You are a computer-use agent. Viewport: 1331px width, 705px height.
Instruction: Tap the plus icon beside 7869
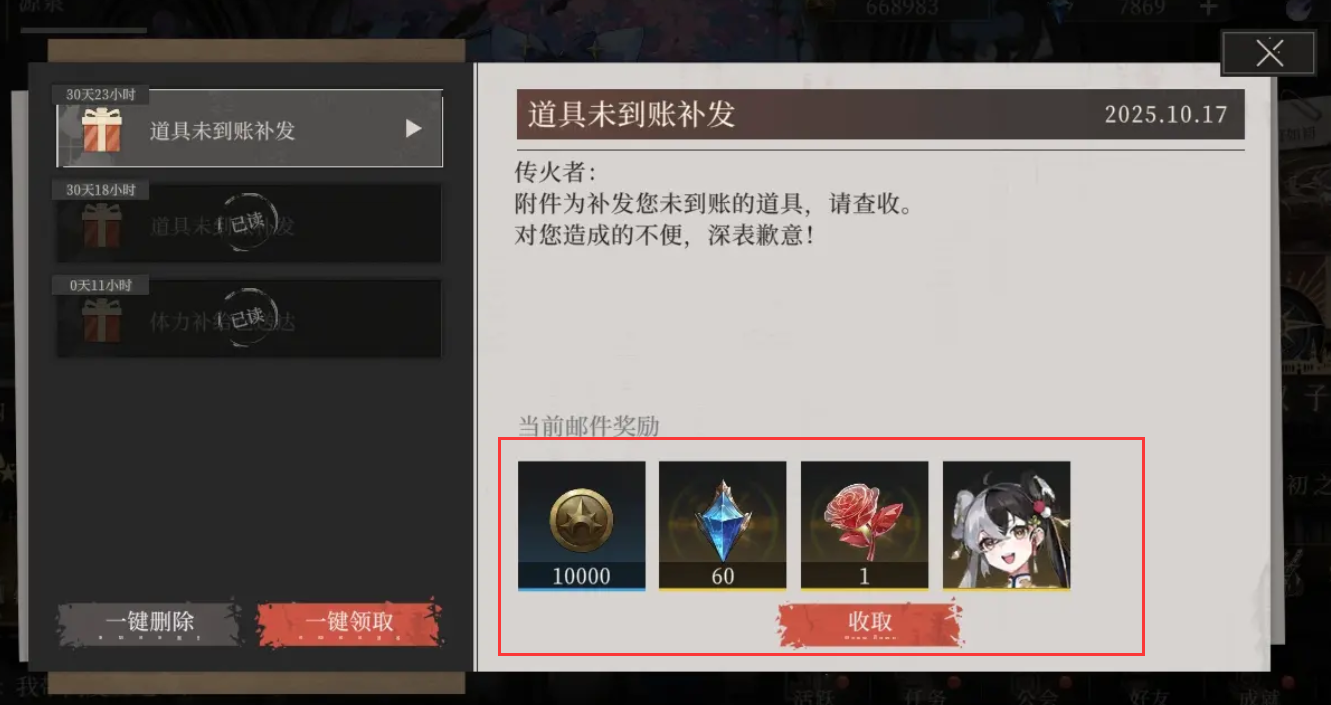(1208, 9)
